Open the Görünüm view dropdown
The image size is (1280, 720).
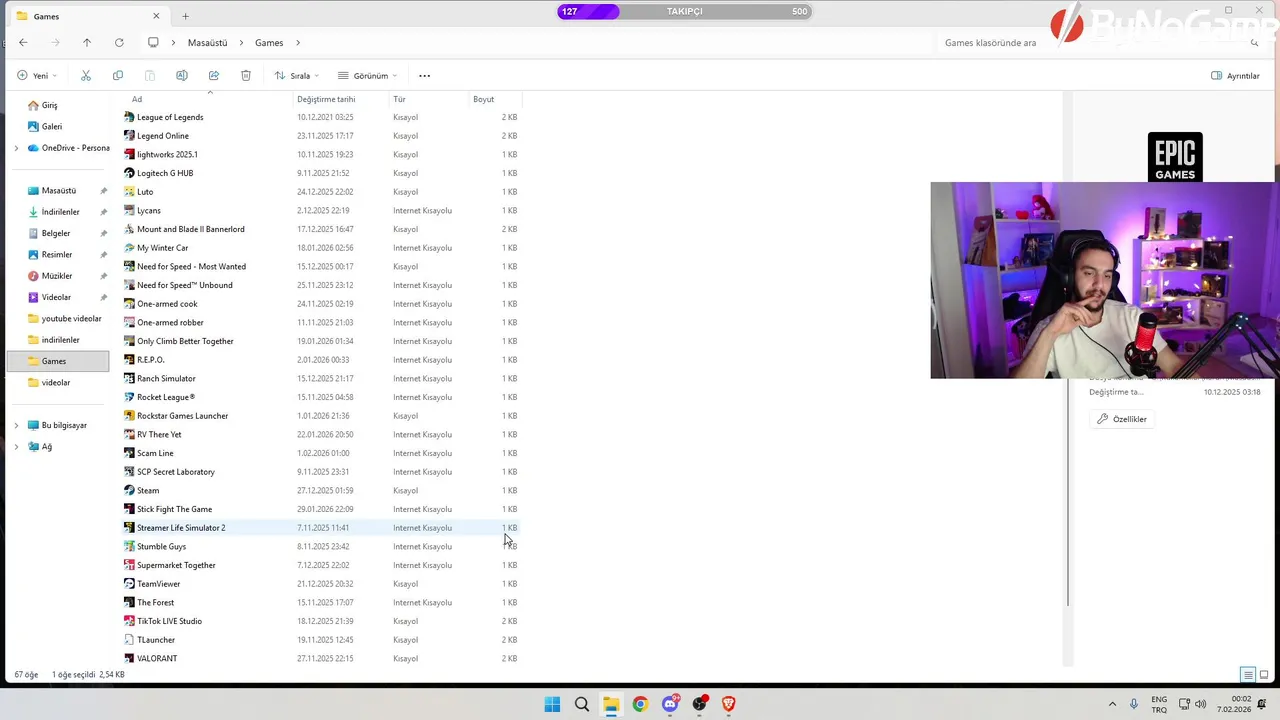(367, 76)
